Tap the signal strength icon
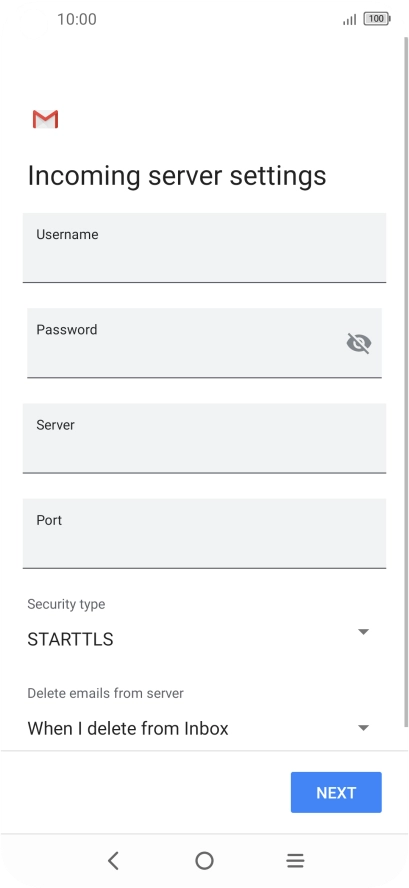409x888 pixels. click(350, 19)
